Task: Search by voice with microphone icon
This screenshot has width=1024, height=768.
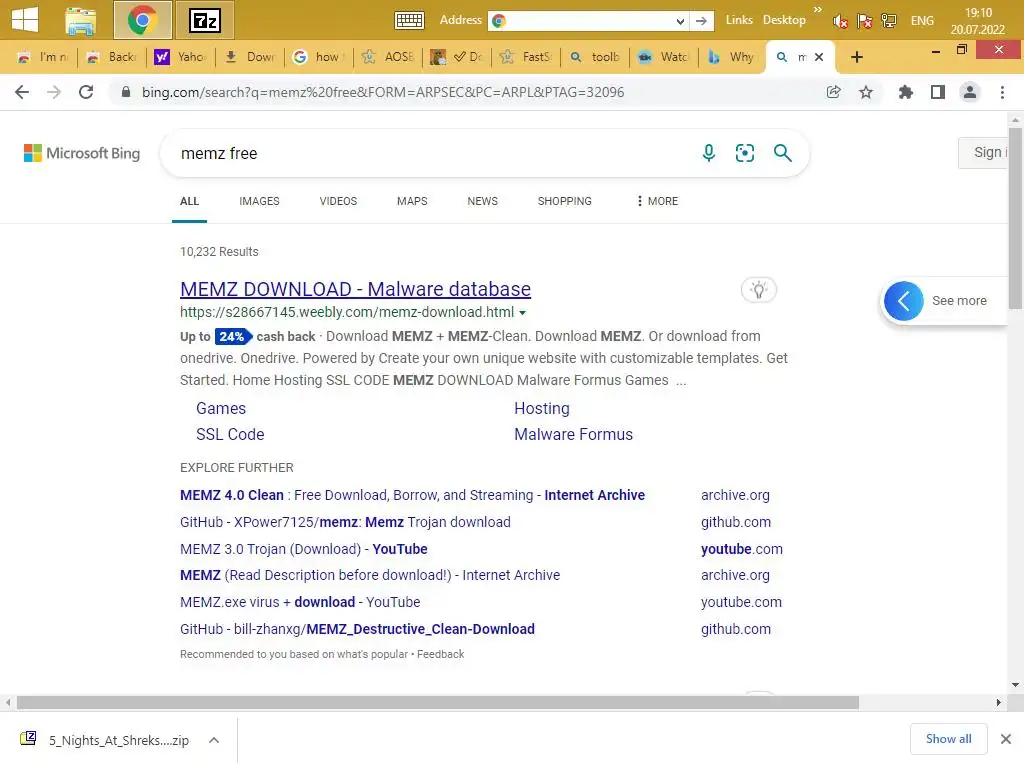Action: tap(709, 153)
